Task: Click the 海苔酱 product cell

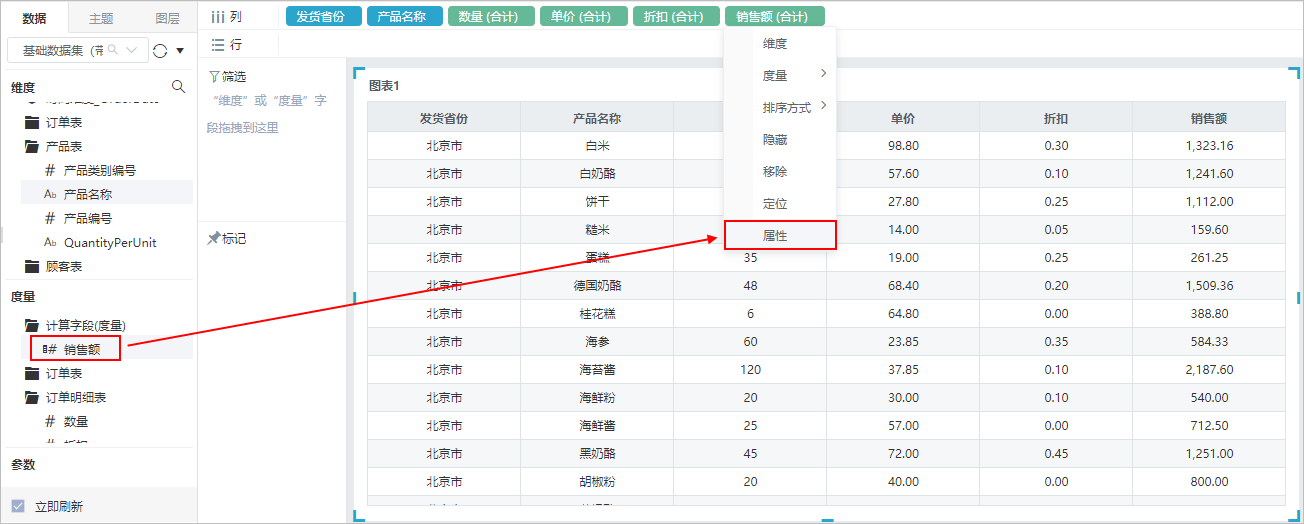Action: point(597,370)
